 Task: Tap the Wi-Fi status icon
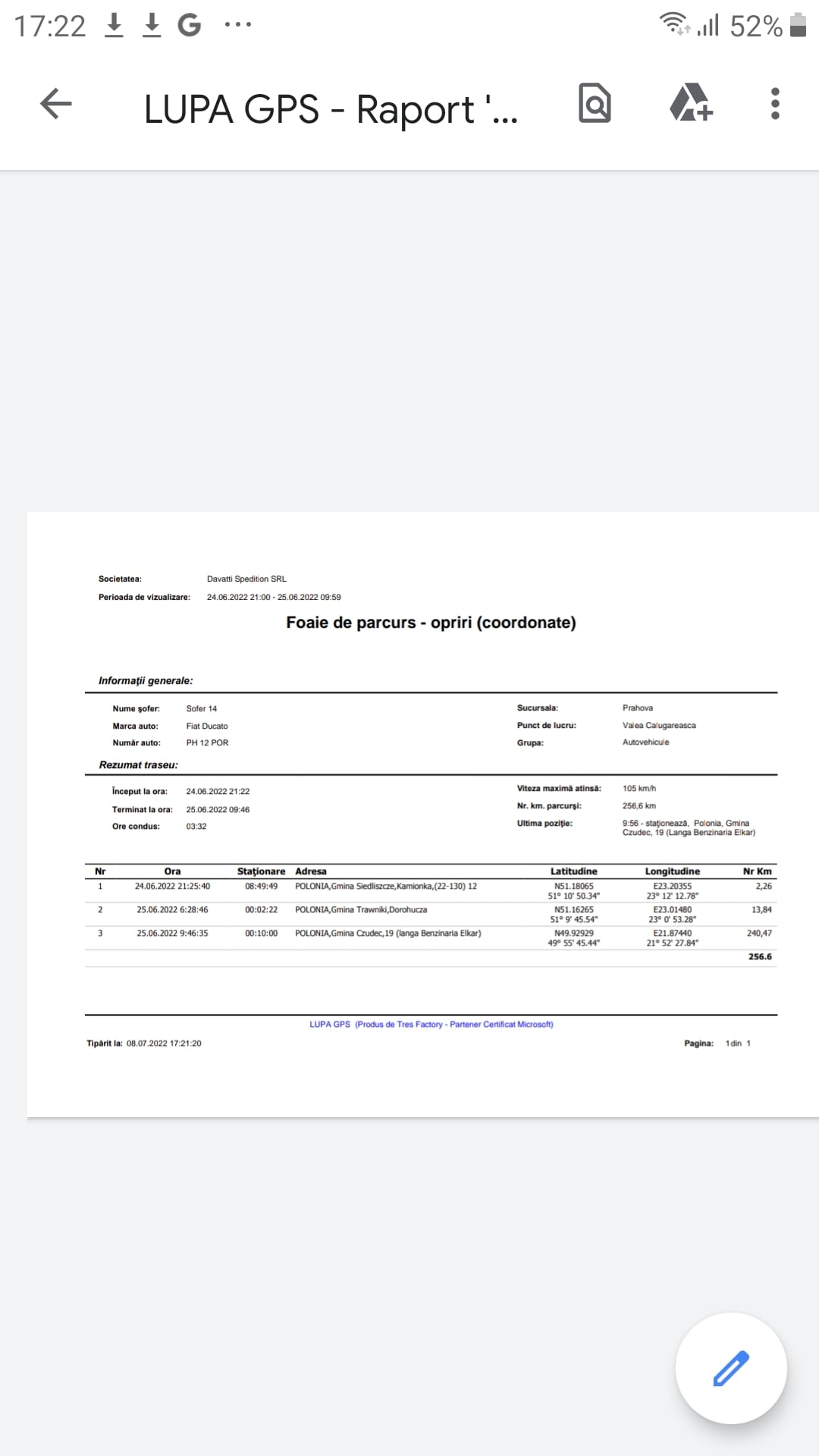point(674,24)
